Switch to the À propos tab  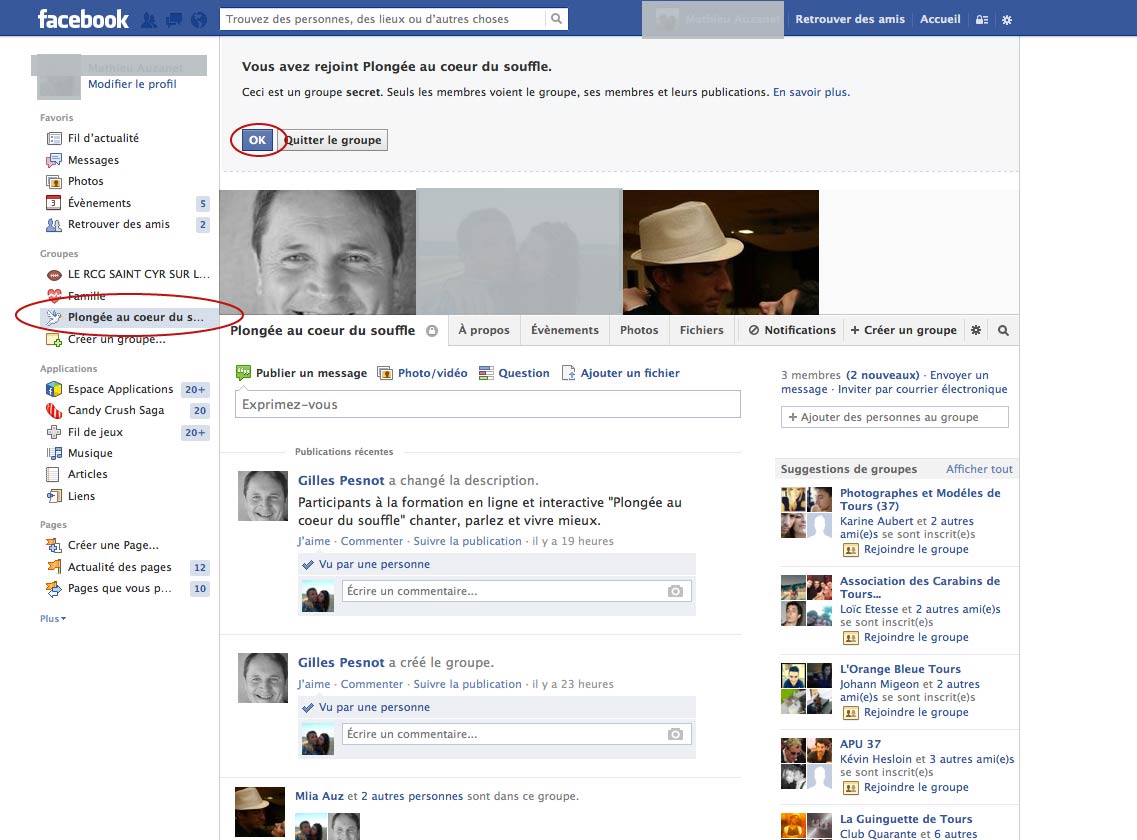[483, 330]
